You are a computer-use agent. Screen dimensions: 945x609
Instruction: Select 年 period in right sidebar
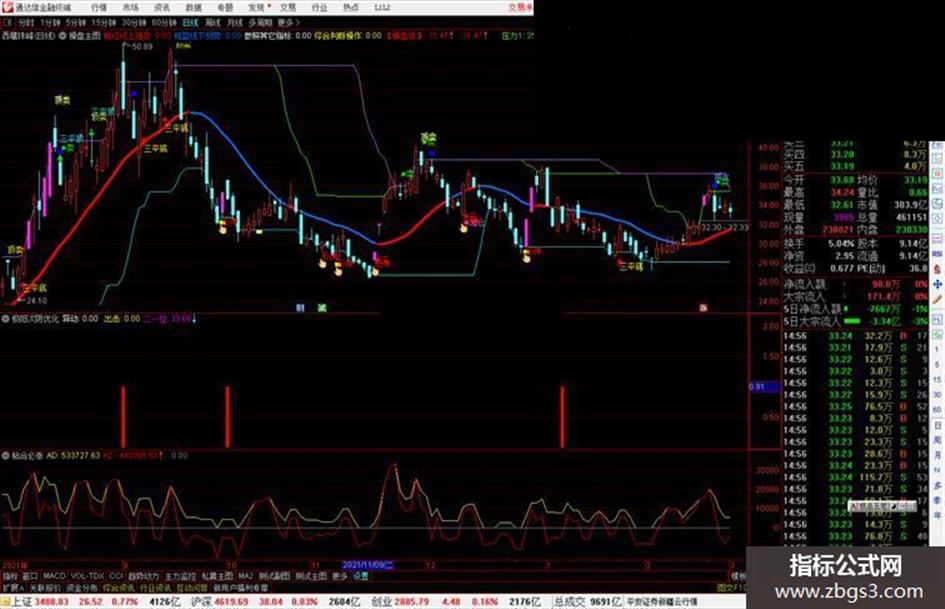point(937,516)
